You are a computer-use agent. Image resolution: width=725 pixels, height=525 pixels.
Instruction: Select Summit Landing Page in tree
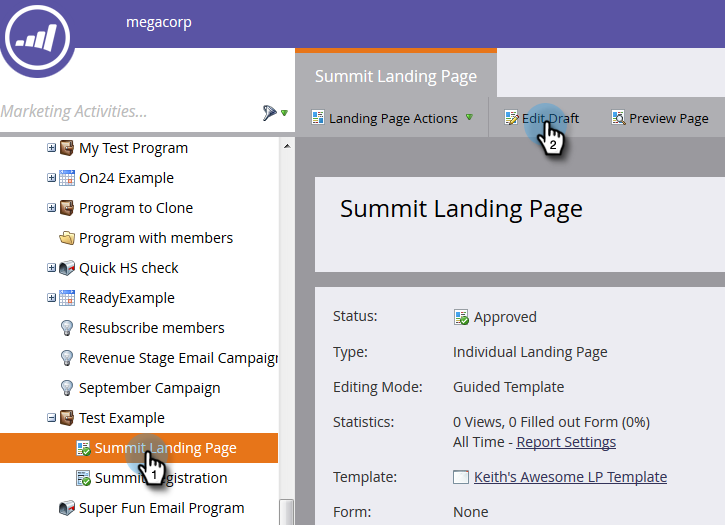[x=166, y=448]
